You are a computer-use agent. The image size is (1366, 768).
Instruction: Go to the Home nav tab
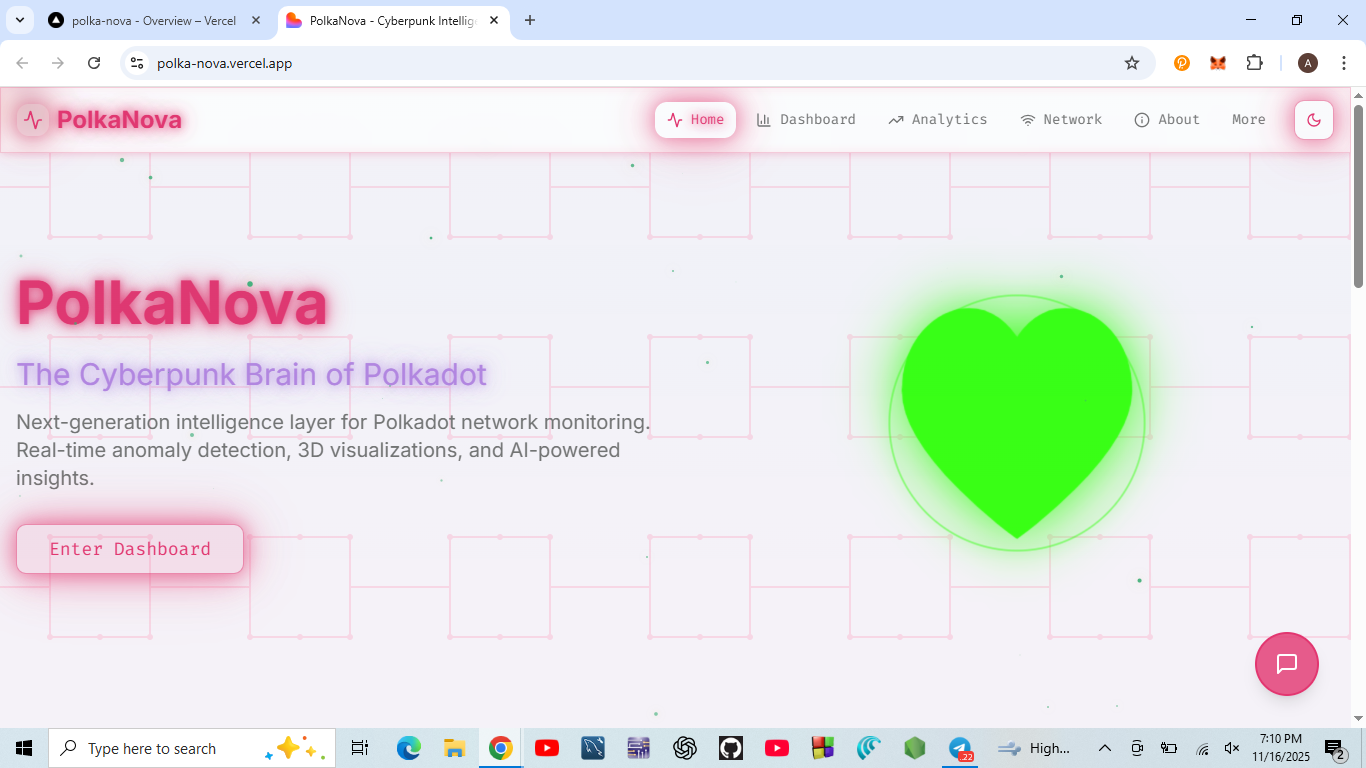tap(695, 120)
